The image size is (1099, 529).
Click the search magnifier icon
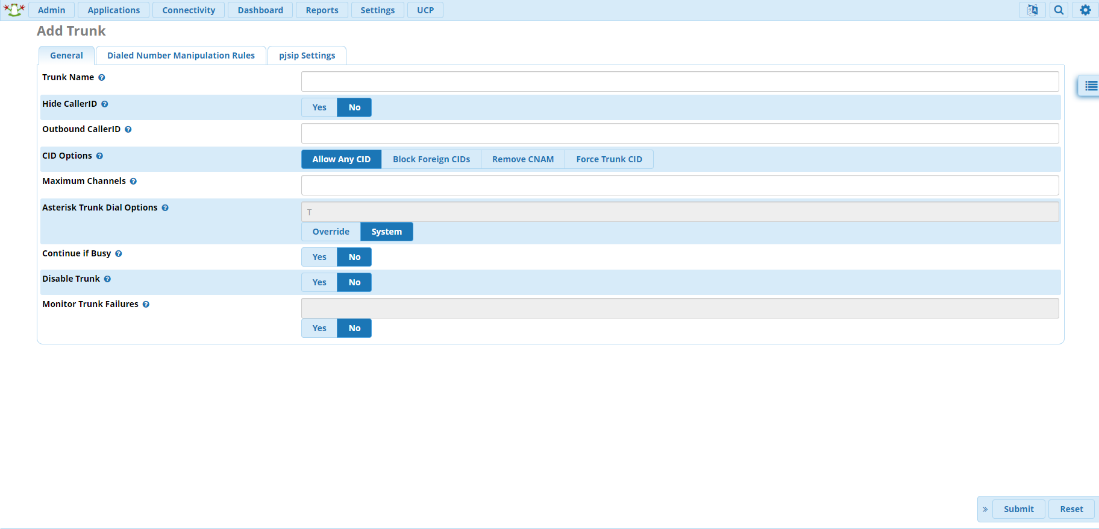pyautogui.click(x=1058, y=10)
